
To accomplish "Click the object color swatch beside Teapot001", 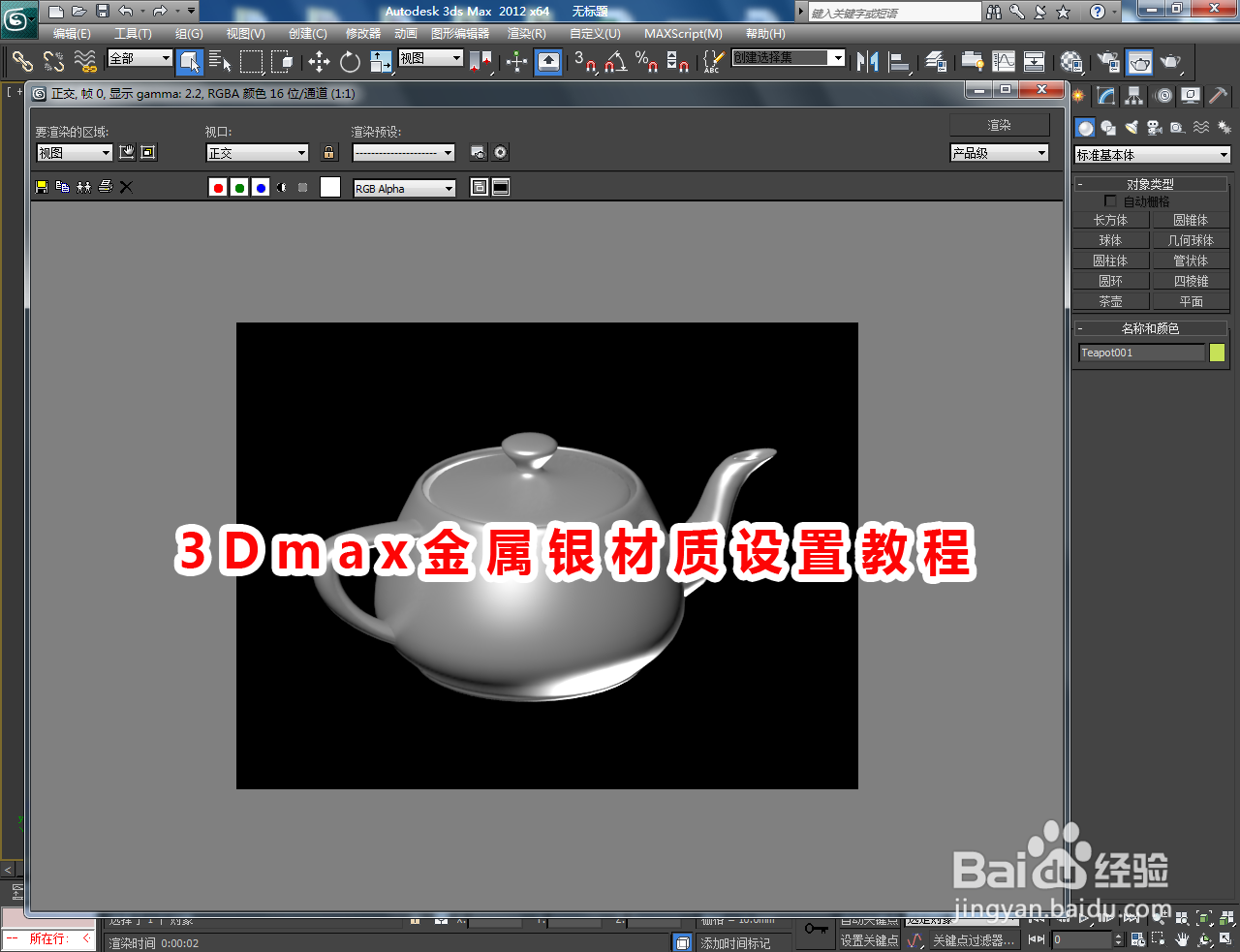I will 1216,352.
